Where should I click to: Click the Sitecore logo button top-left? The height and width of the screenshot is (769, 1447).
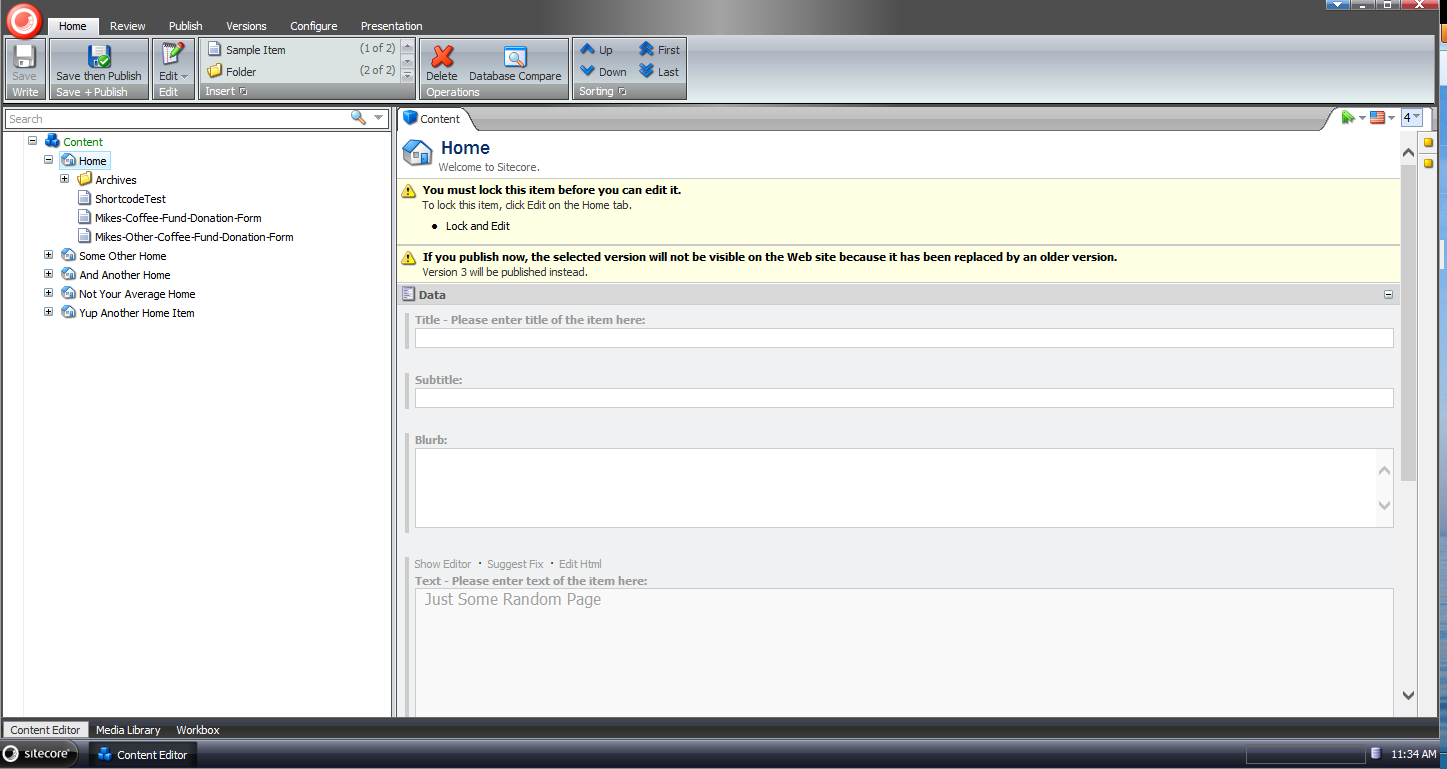(25, 19)
